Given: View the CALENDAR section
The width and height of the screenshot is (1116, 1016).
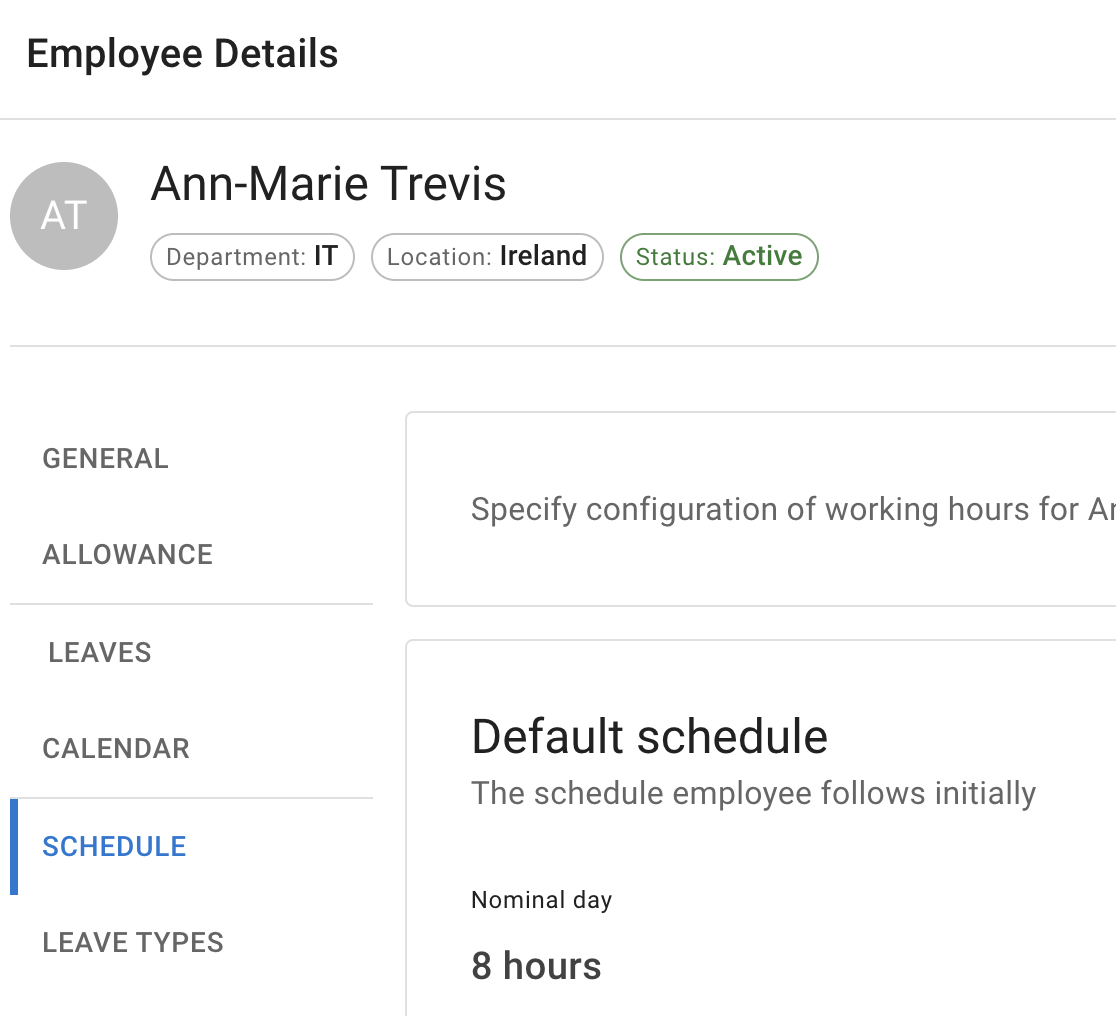Looking at the screenshot, I should 115,747.
